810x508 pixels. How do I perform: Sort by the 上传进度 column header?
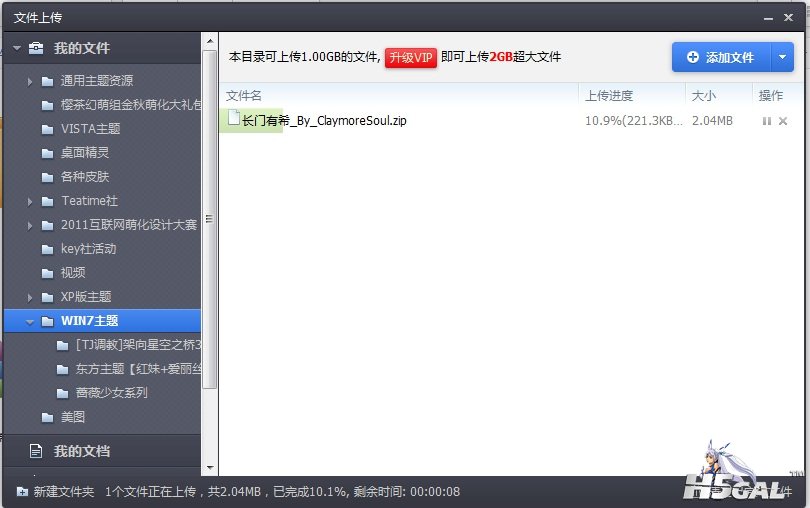point(609,96)
